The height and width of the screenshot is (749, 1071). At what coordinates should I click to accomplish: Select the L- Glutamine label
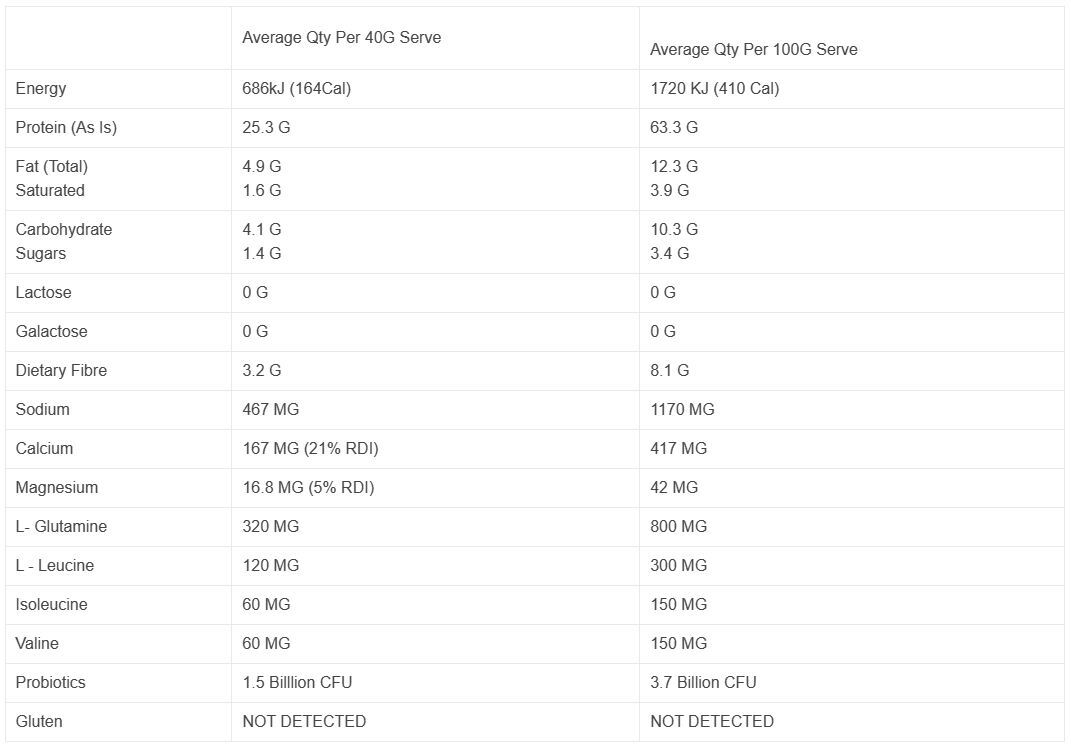pos(61,526)
